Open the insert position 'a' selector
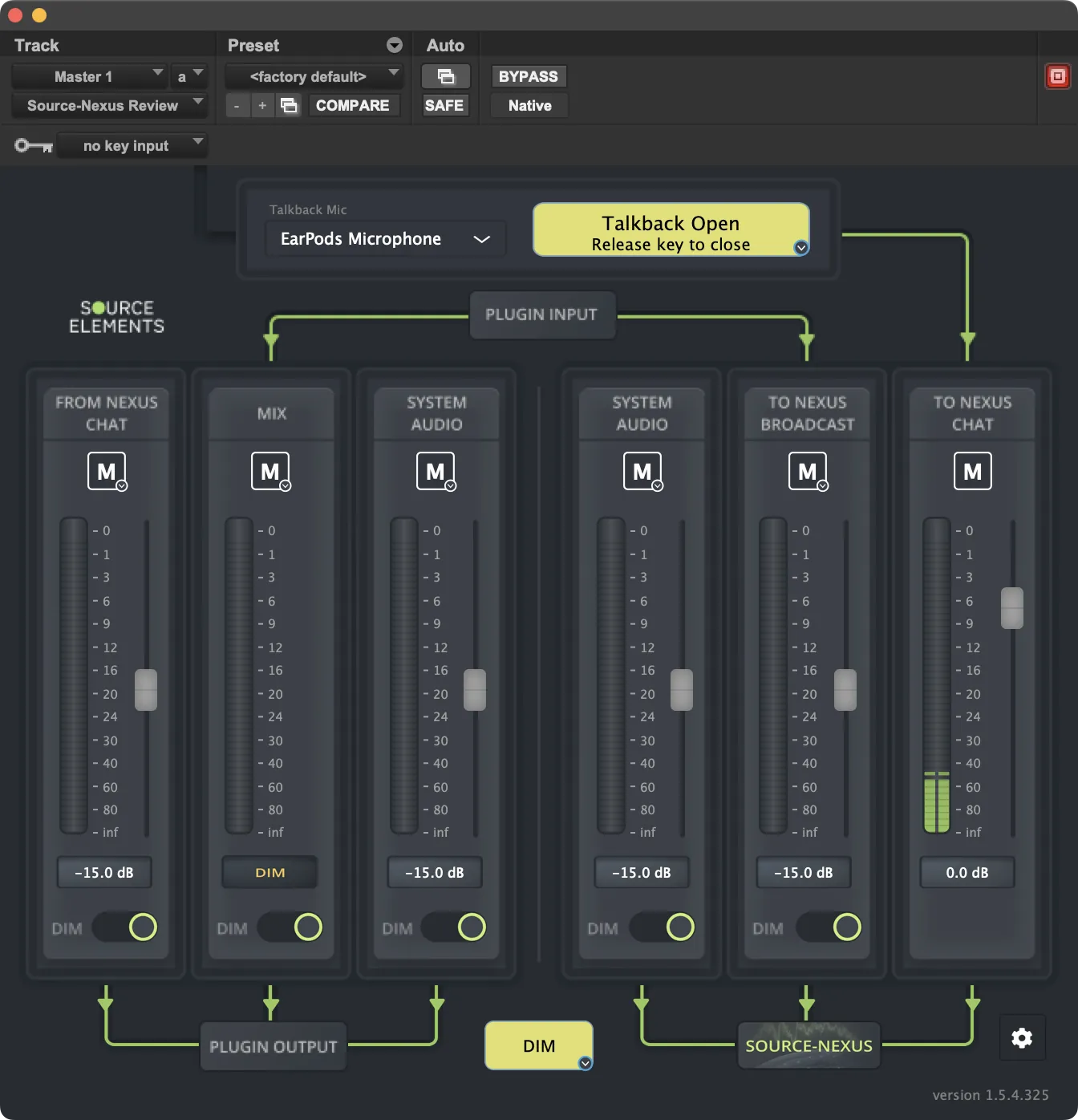 tap(189, 76)
